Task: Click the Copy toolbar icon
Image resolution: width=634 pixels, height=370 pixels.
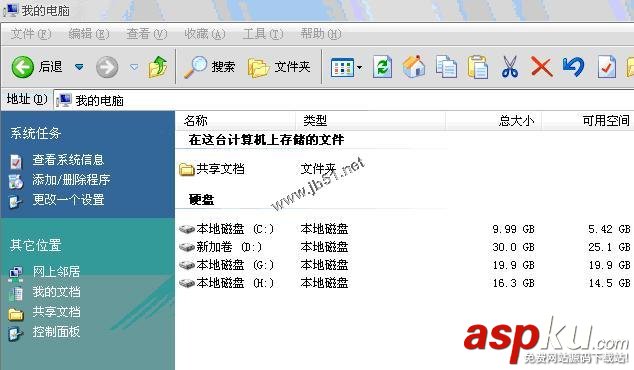Action: 446,67
